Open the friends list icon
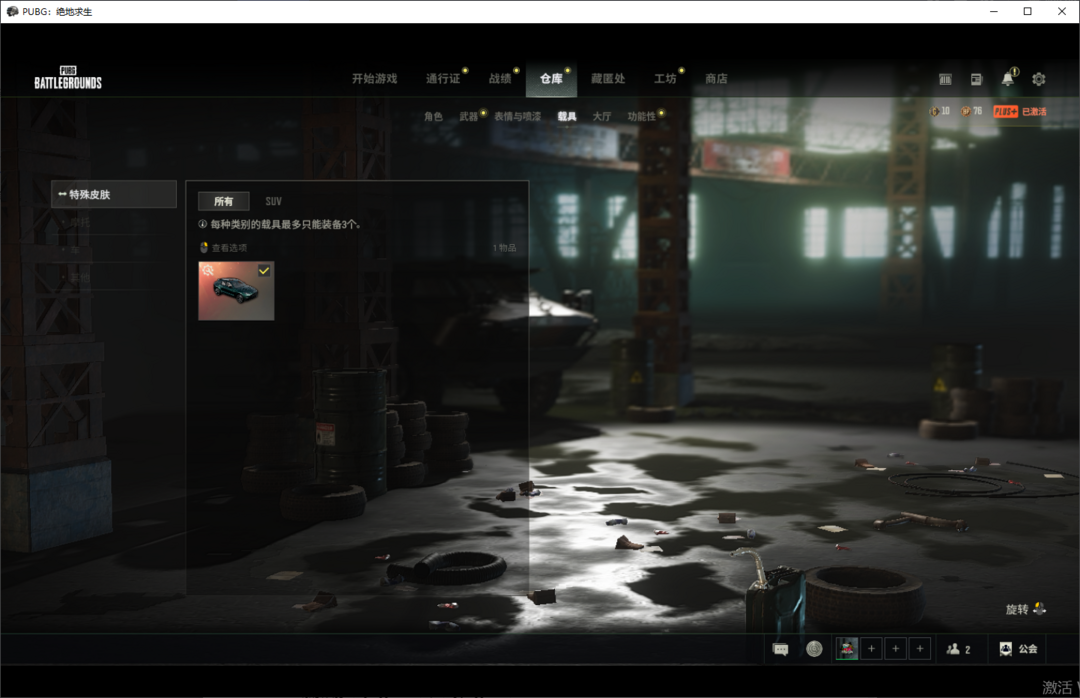Image resolution: width=1080 pixels, height=698 pixels. [958, 649]
